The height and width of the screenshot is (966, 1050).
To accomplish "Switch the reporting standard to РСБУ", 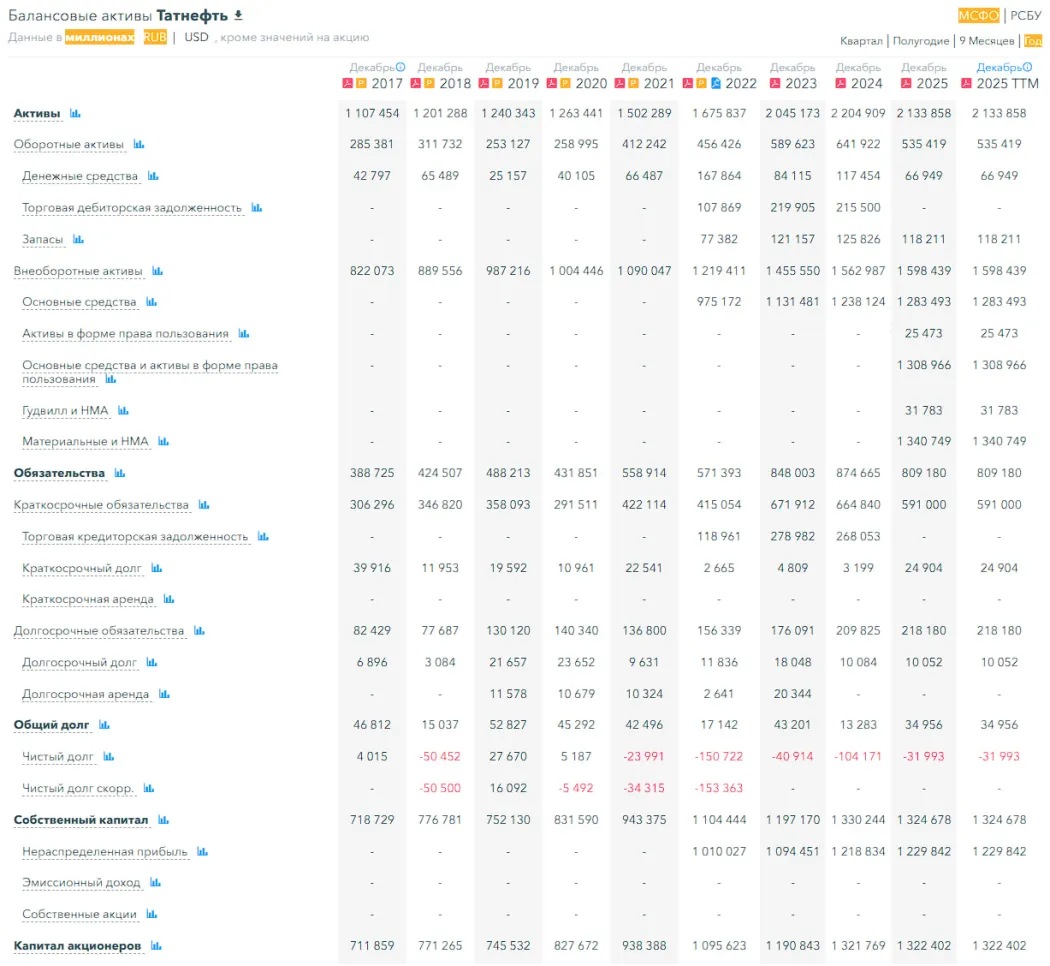I will [1025, 15].
